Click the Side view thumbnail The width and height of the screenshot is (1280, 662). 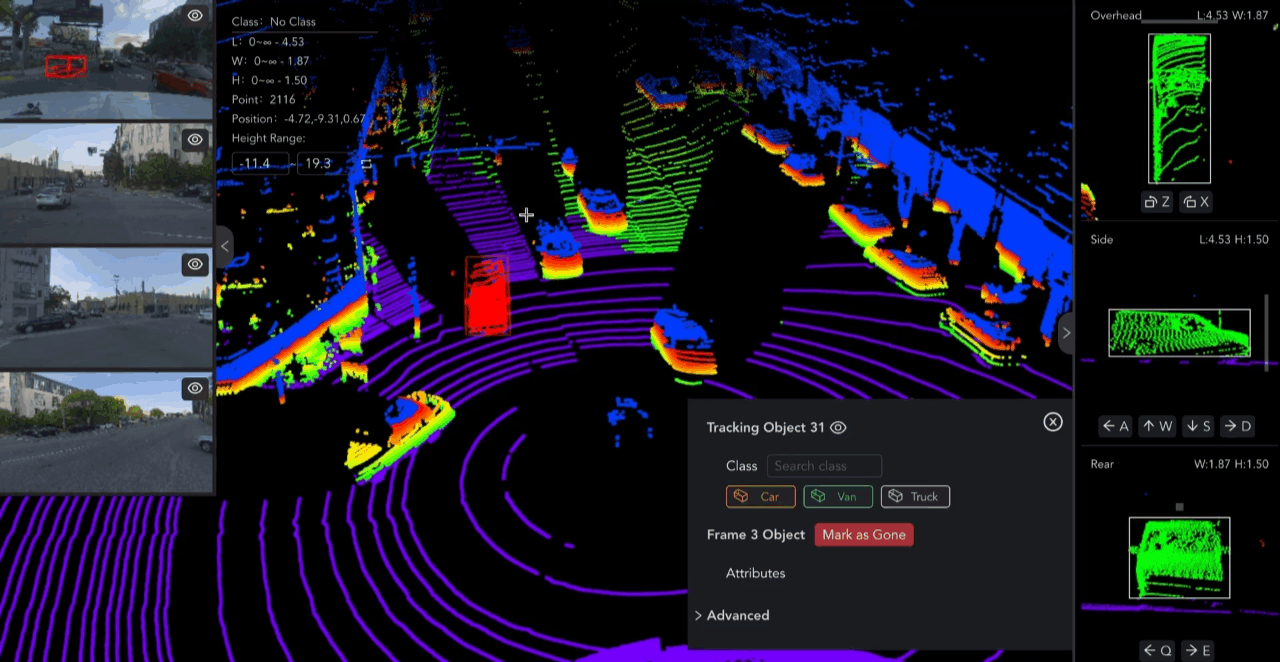[x=1179, y=333]
